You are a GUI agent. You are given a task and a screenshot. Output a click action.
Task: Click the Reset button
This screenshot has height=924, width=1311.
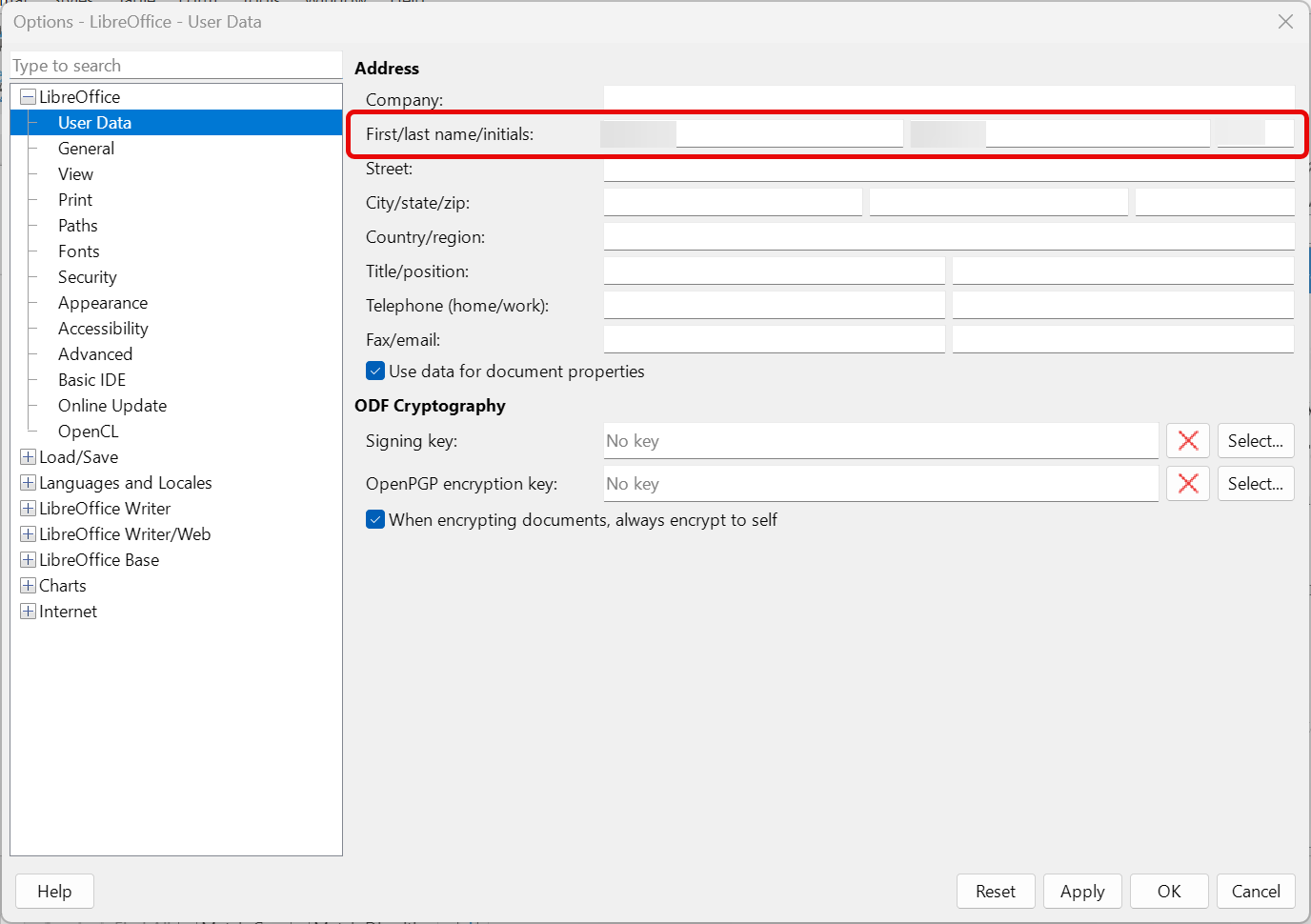[996, 892]
